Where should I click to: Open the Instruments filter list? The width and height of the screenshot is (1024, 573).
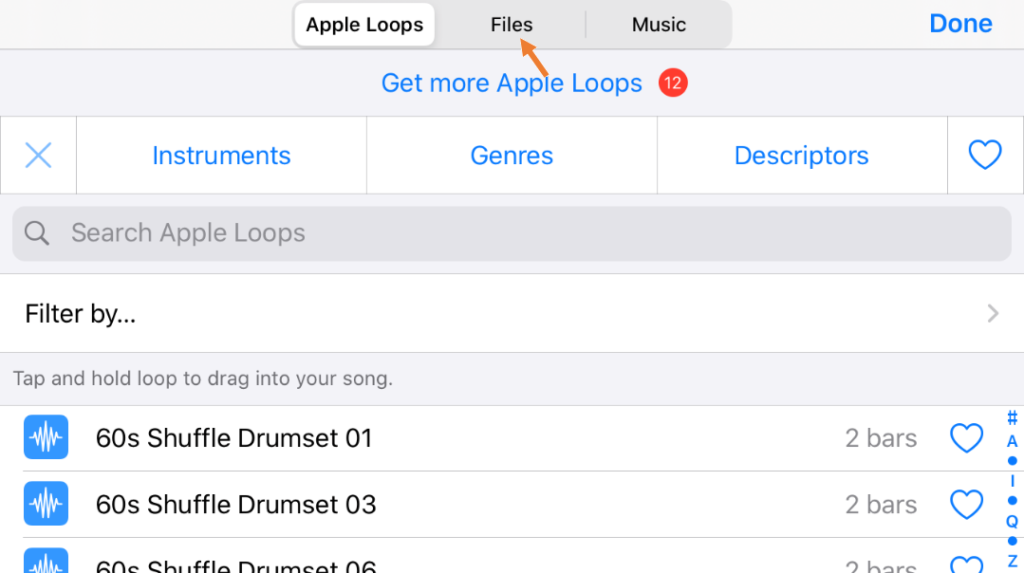(x=221, y=156)
